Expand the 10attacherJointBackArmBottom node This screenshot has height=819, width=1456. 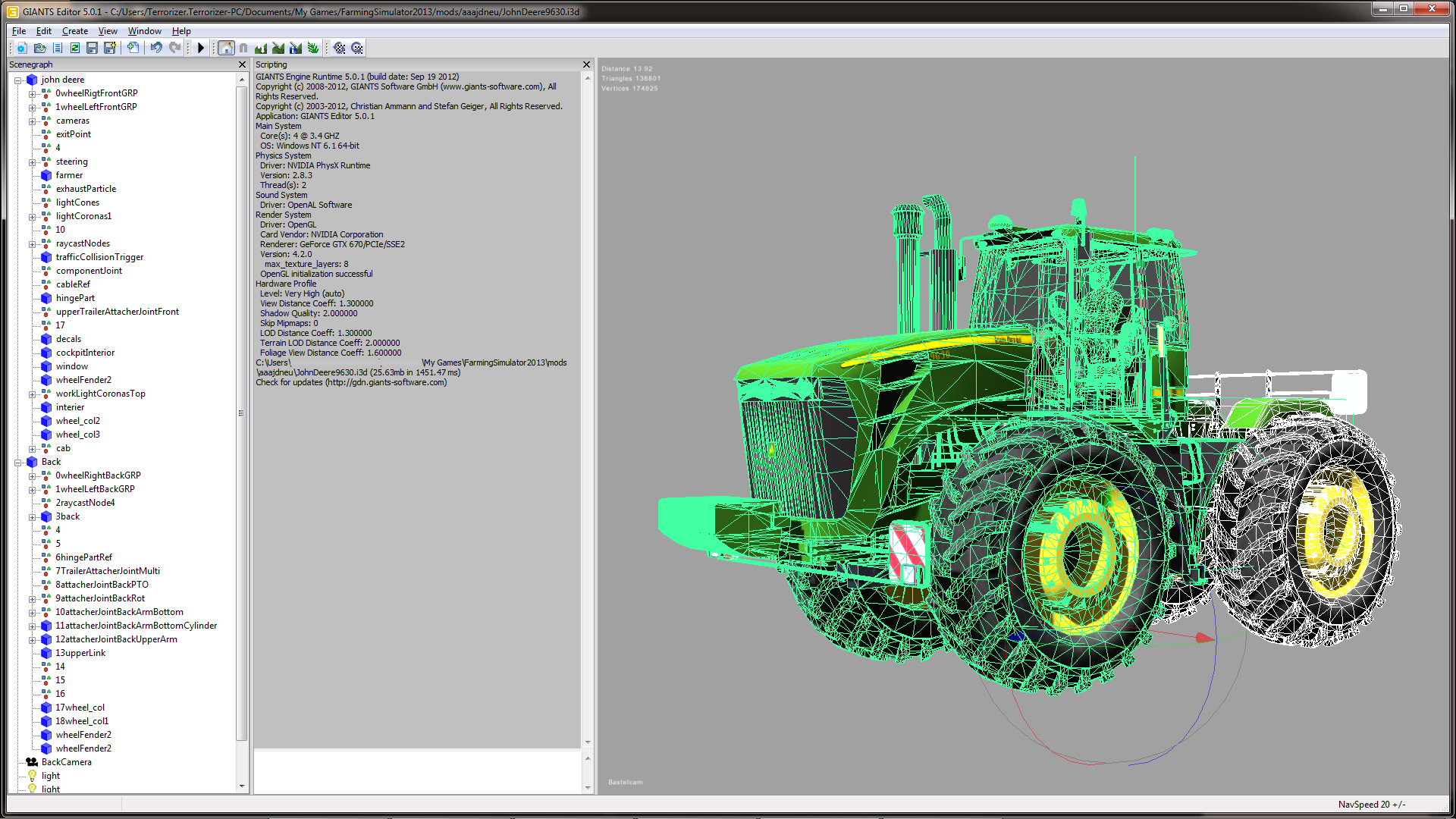(x=32, y=613)
